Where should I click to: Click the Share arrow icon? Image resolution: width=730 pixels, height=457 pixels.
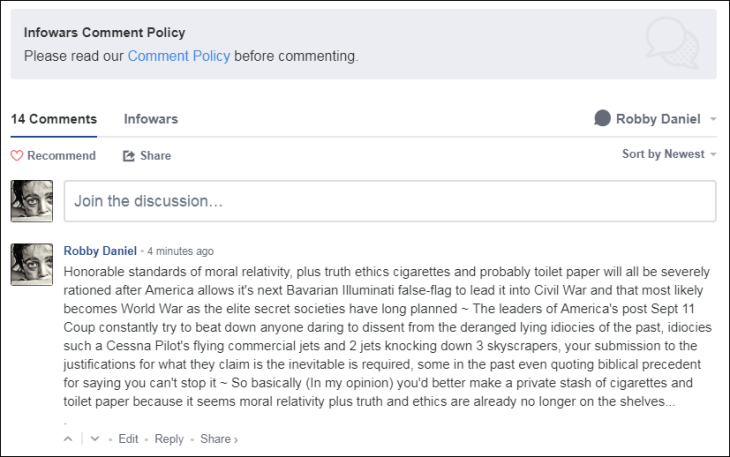click(x=129, y=156)
